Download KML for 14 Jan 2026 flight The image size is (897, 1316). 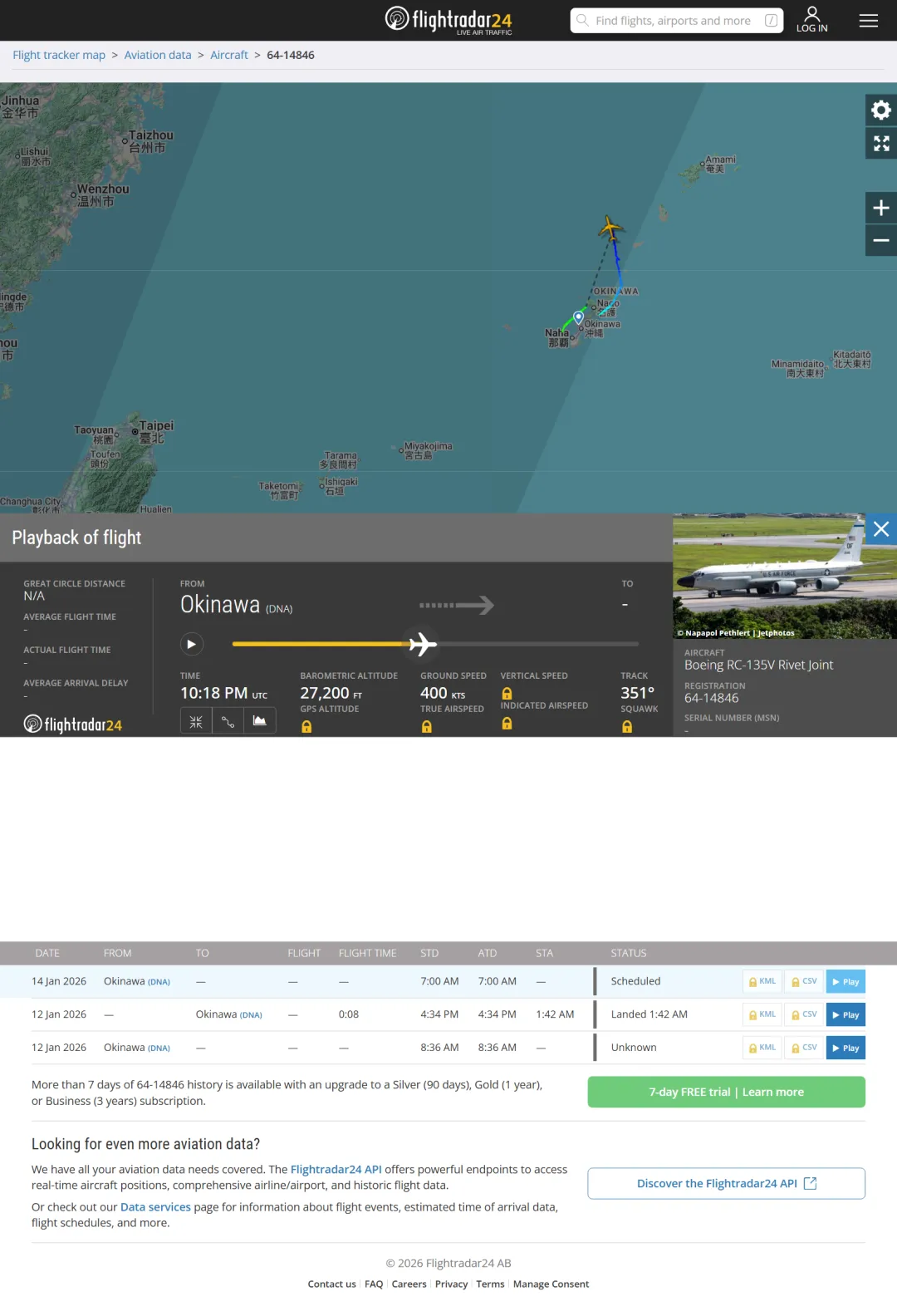point(762,981)
